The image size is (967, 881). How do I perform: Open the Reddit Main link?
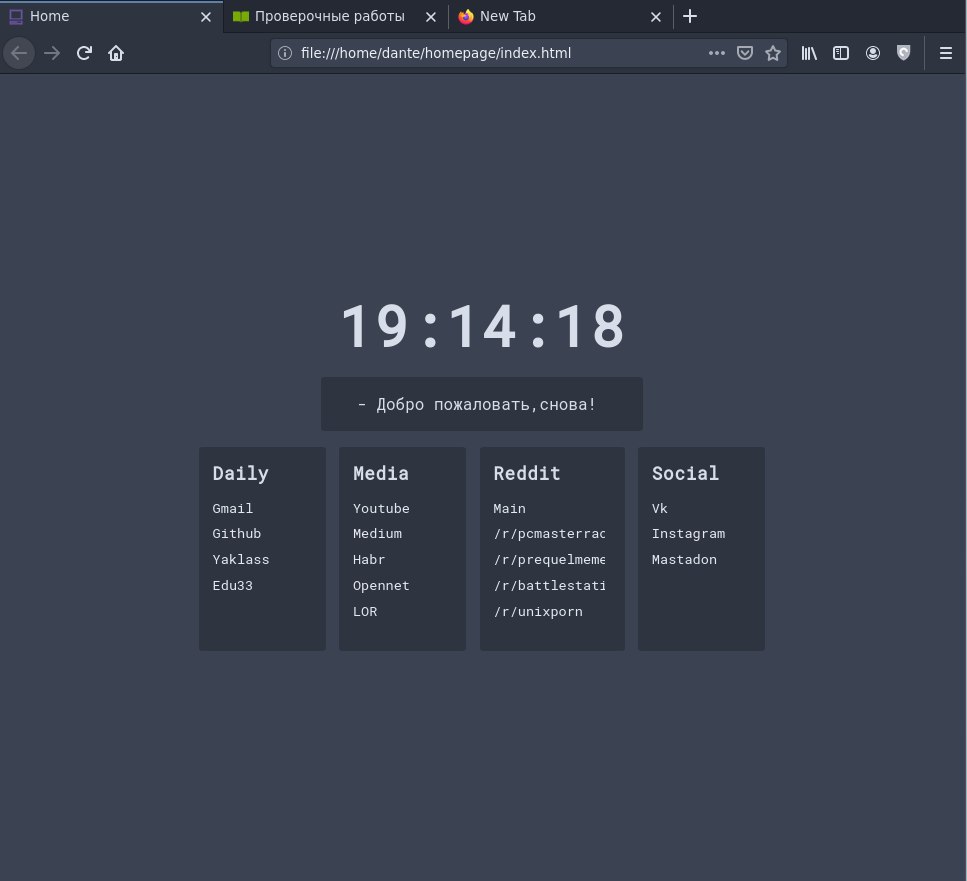click(509, 509)
